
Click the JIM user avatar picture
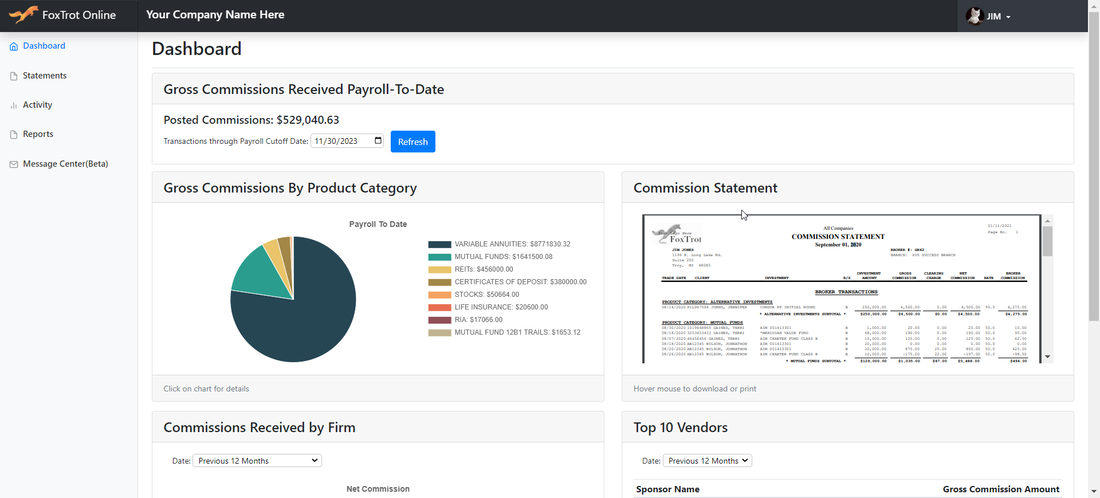click(974, 16)
